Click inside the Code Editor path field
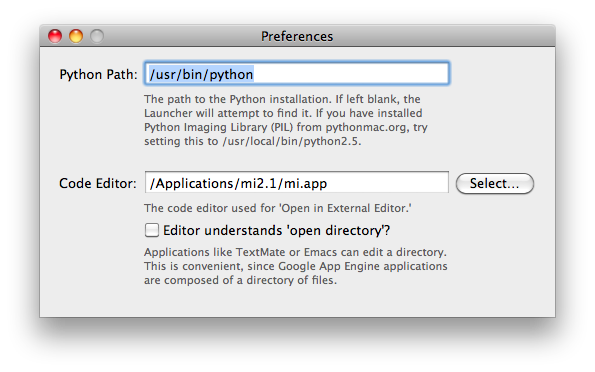 tap(297, 183)
